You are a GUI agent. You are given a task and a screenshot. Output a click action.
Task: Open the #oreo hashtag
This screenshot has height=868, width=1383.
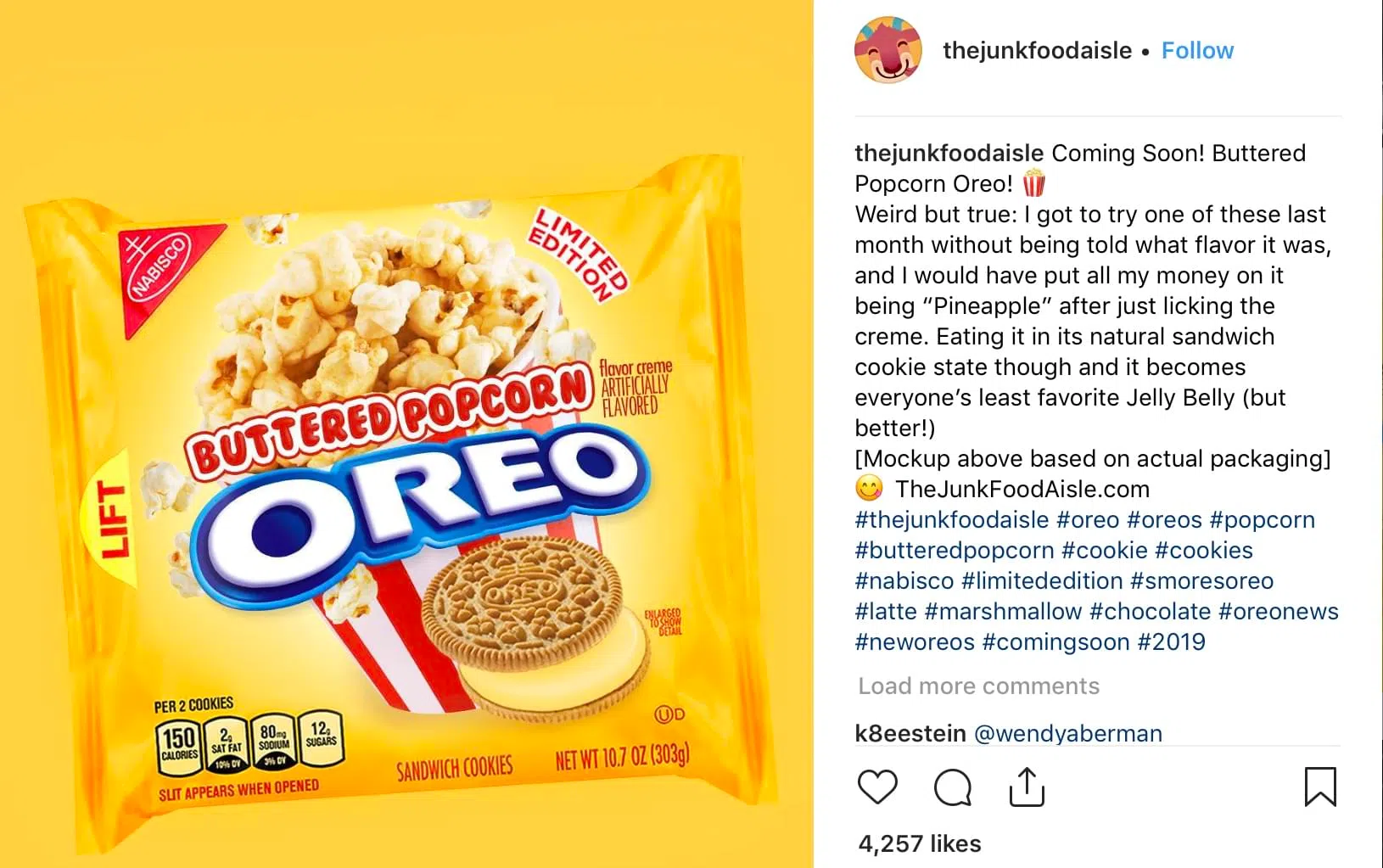point(1088,519)
